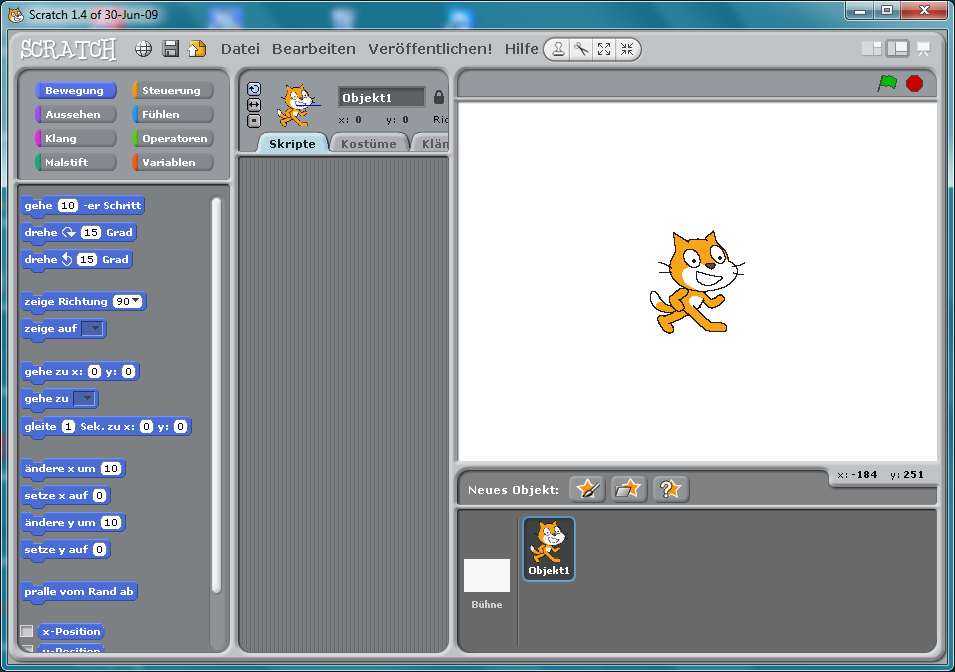
Task: Click the cat sprite on the stage
Action: click(696, 283)
